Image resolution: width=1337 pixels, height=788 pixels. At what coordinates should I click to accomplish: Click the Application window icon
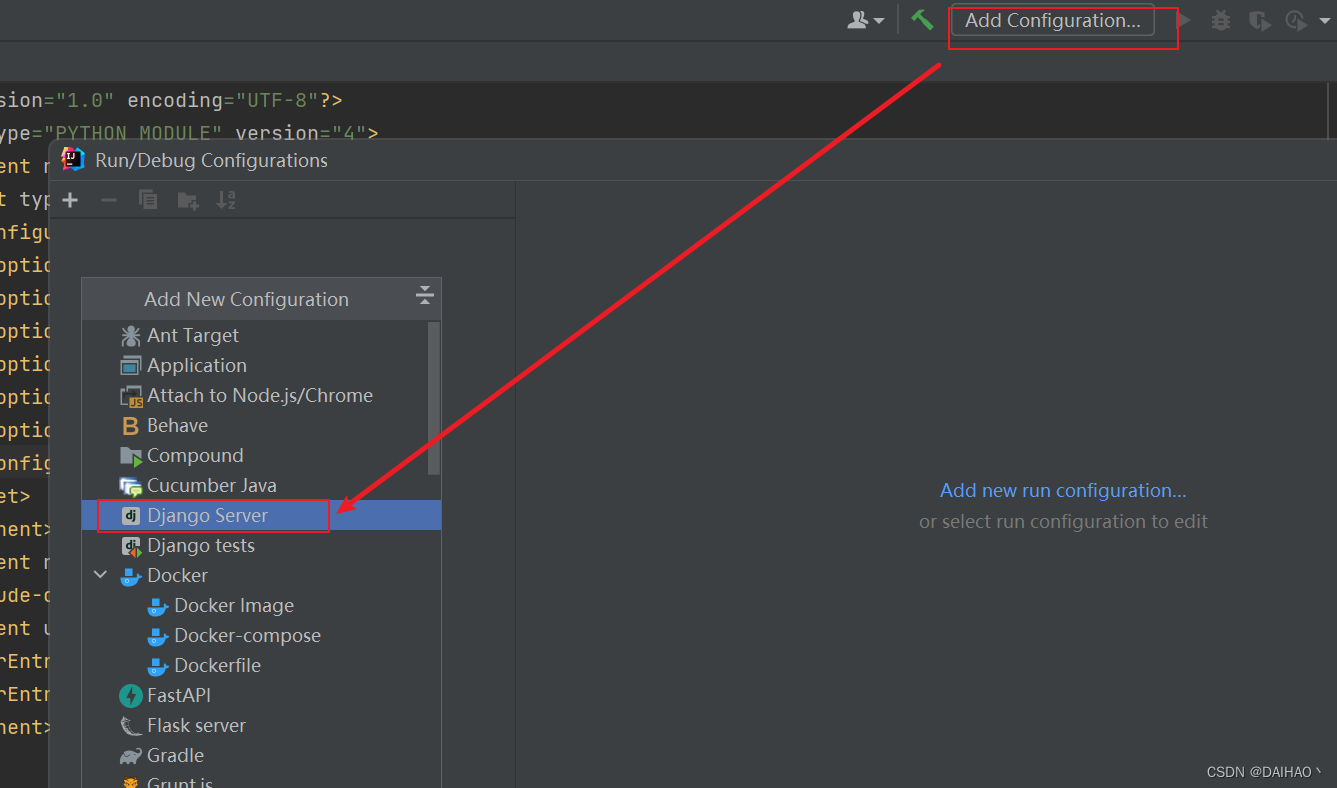tap(131, 366)
